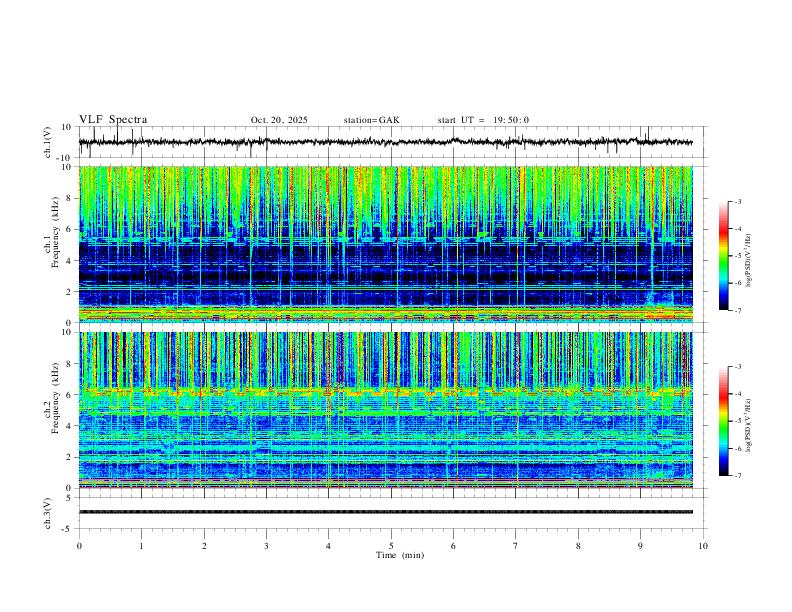
Task: Click the 'ch.1(V)' waveform axis label
Action: pyautogui.click(x=48, y=142)
